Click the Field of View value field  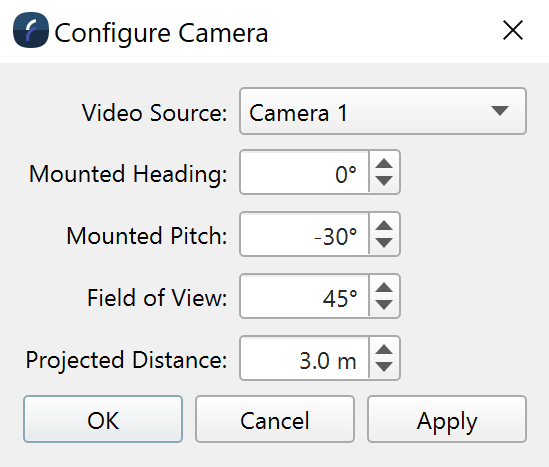(x=304, y=296)
